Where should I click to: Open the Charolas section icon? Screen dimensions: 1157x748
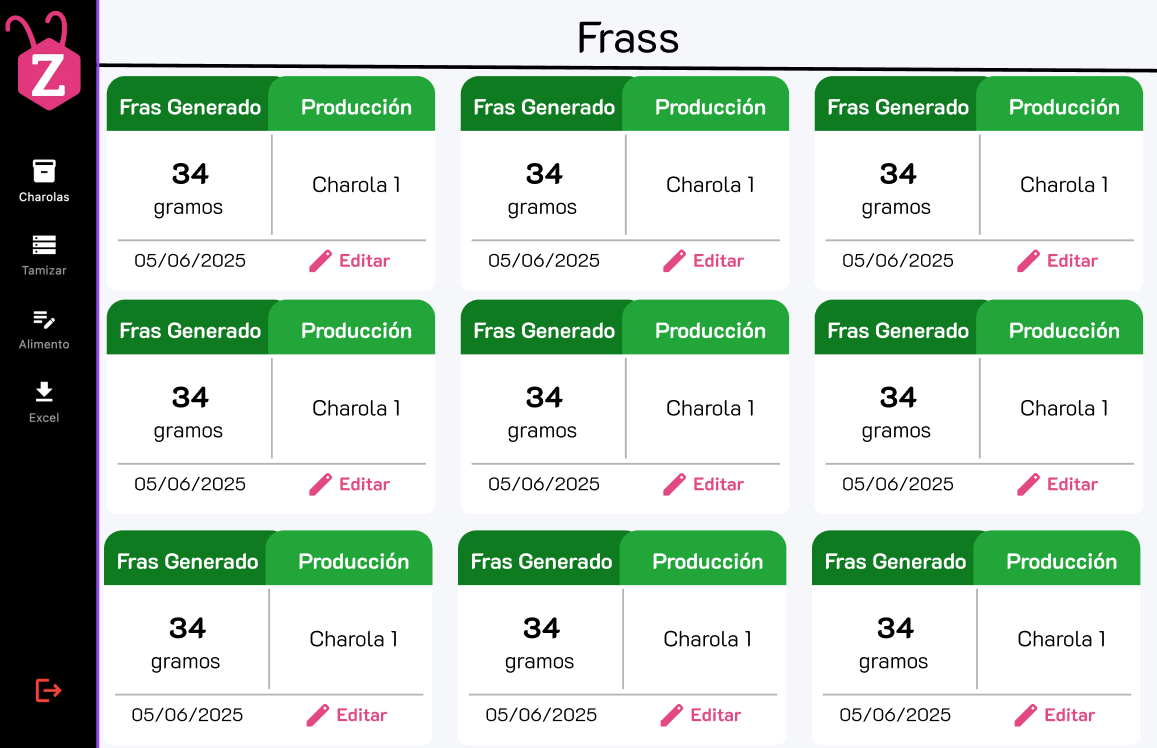[44, 171]
